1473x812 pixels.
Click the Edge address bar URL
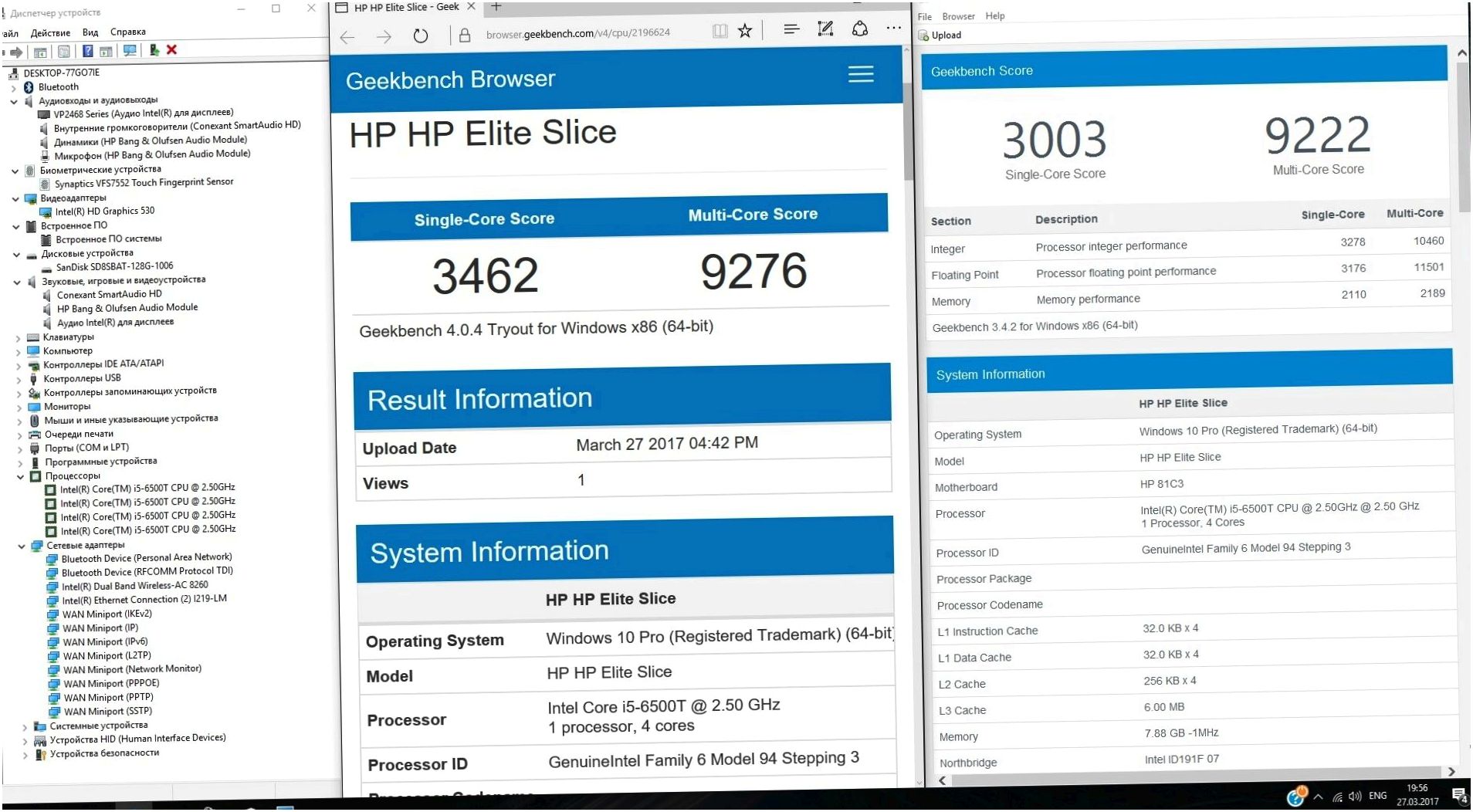coord(578,33)
